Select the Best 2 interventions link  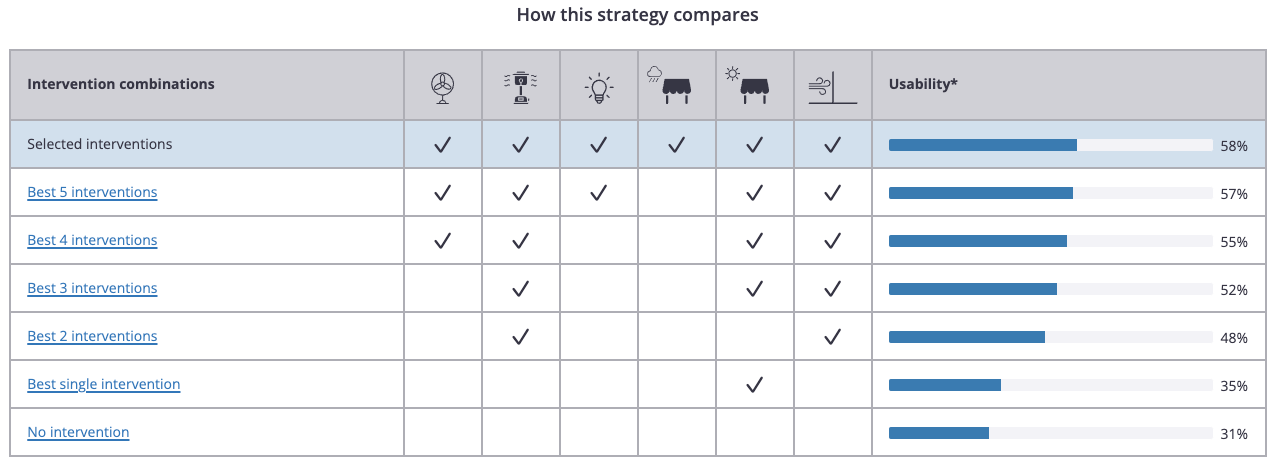92,336
